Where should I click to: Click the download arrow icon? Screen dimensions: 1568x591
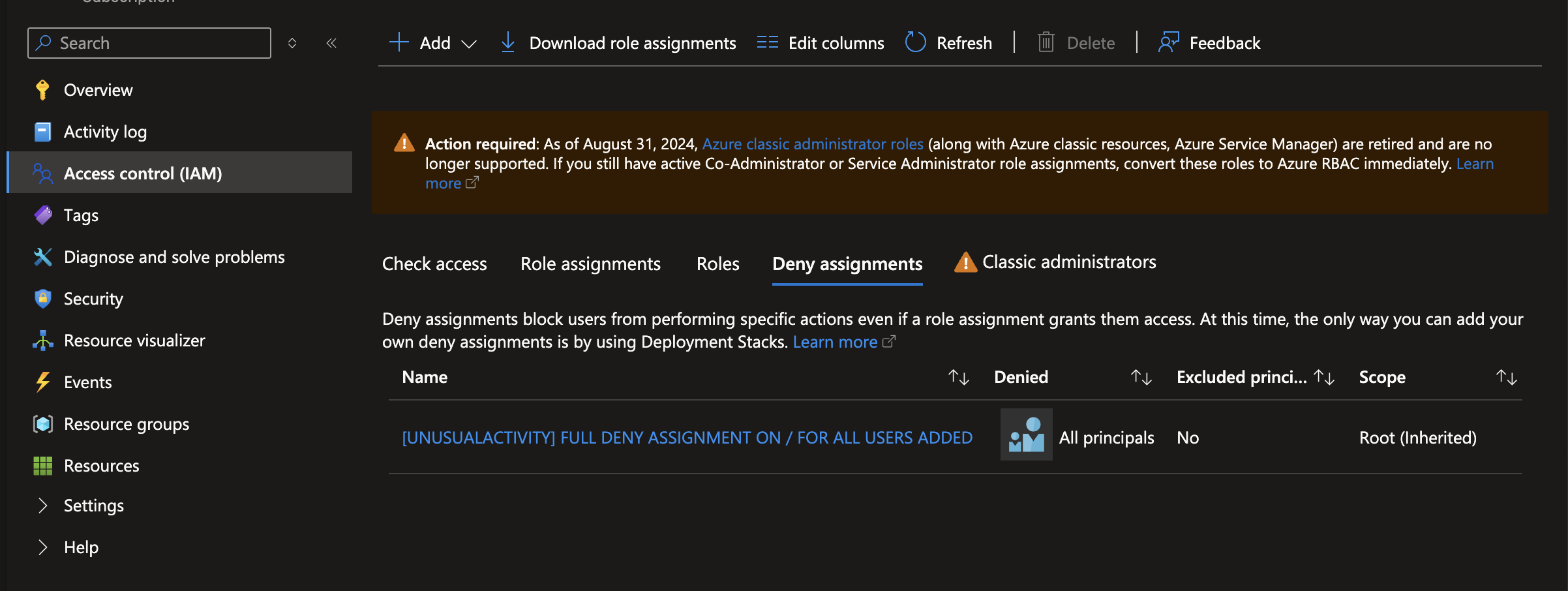pos(508,42)
